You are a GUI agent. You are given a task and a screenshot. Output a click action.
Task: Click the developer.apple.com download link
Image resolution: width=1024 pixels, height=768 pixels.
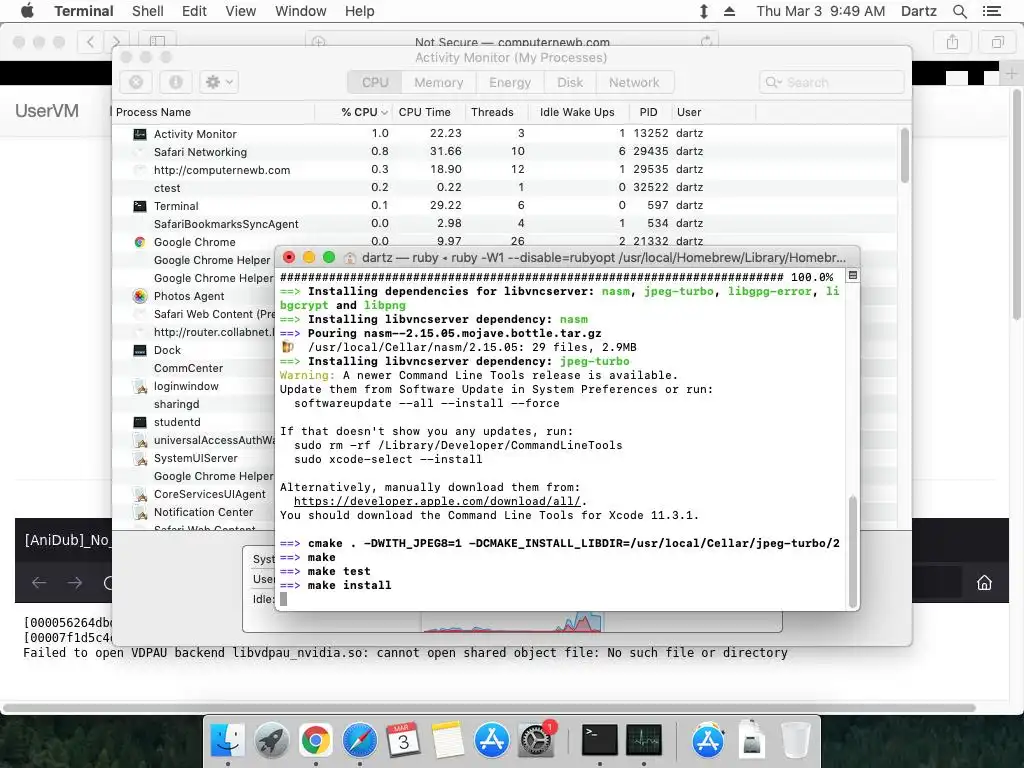[437, 502]
